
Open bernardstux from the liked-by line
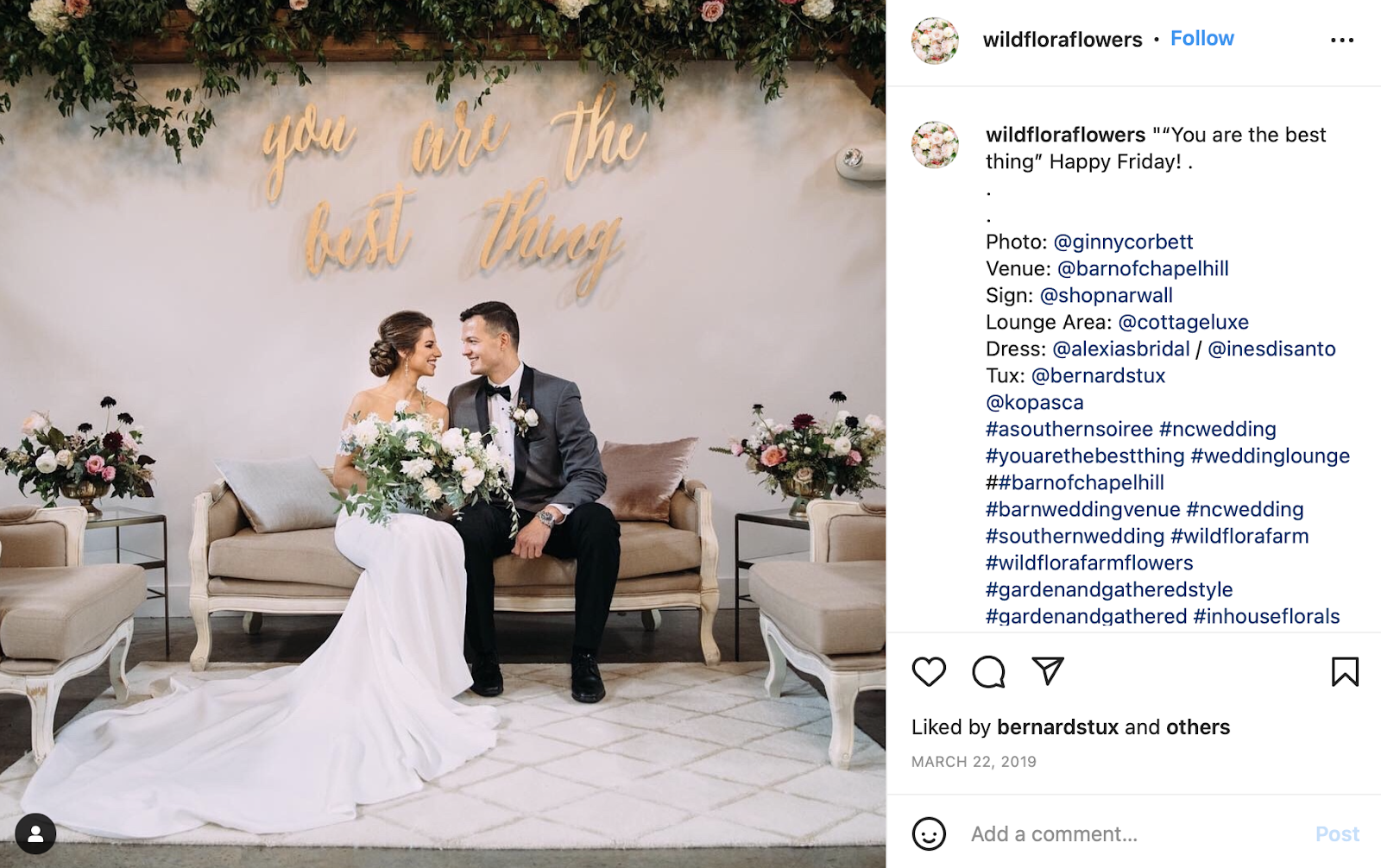coord(1057,726)
